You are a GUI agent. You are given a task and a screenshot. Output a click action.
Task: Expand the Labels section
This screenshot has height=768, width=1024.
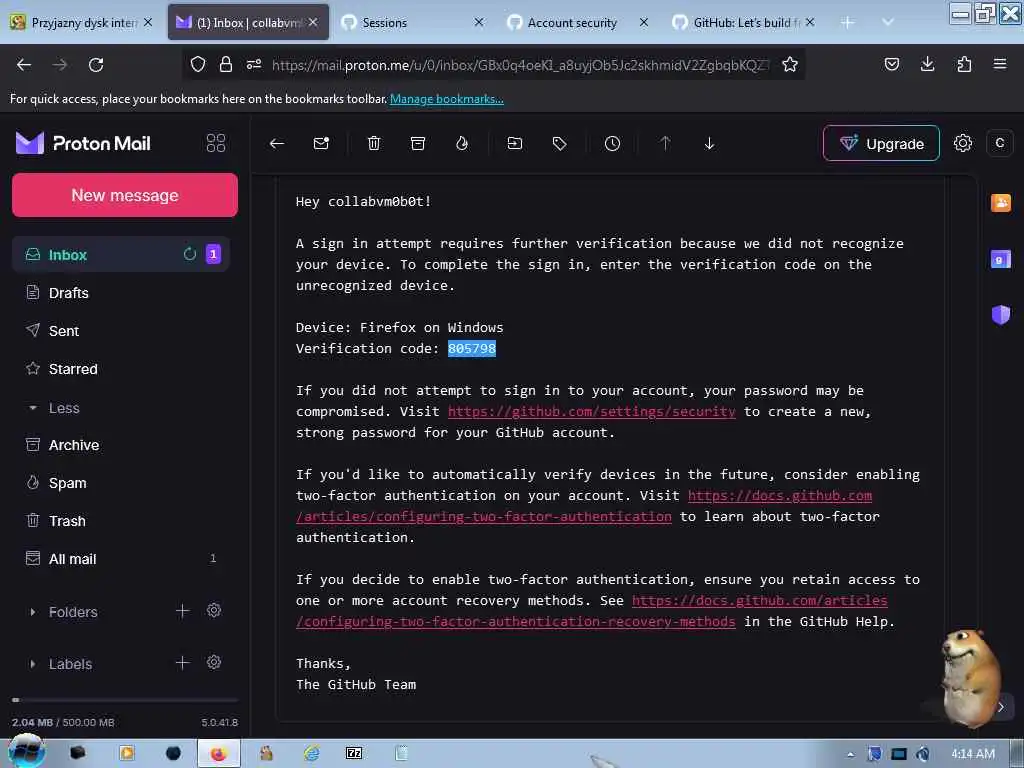pos(33,664)
